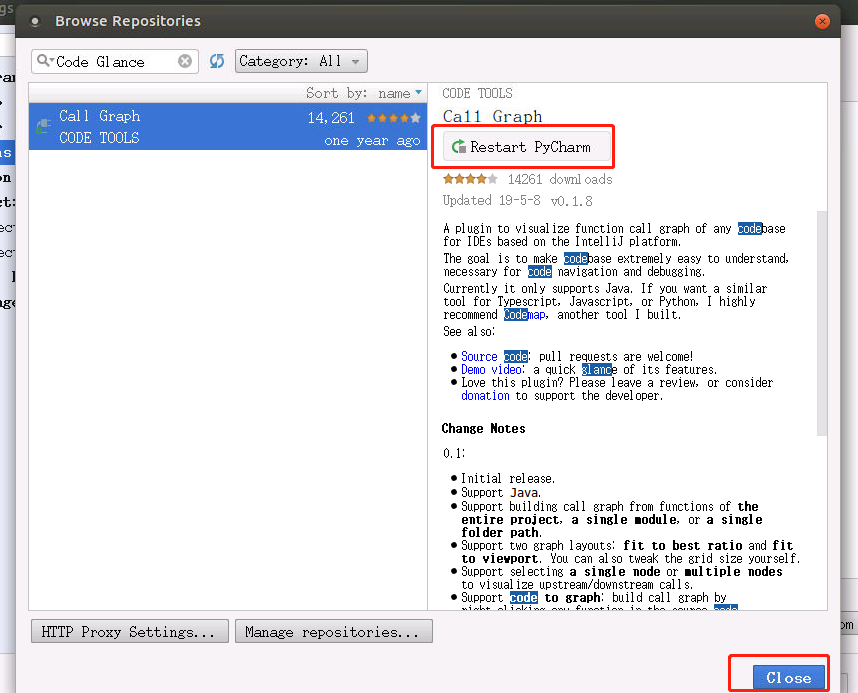Open the Demo video link
This screenshot has width=858, height=693.
click(x=492, y=370)
